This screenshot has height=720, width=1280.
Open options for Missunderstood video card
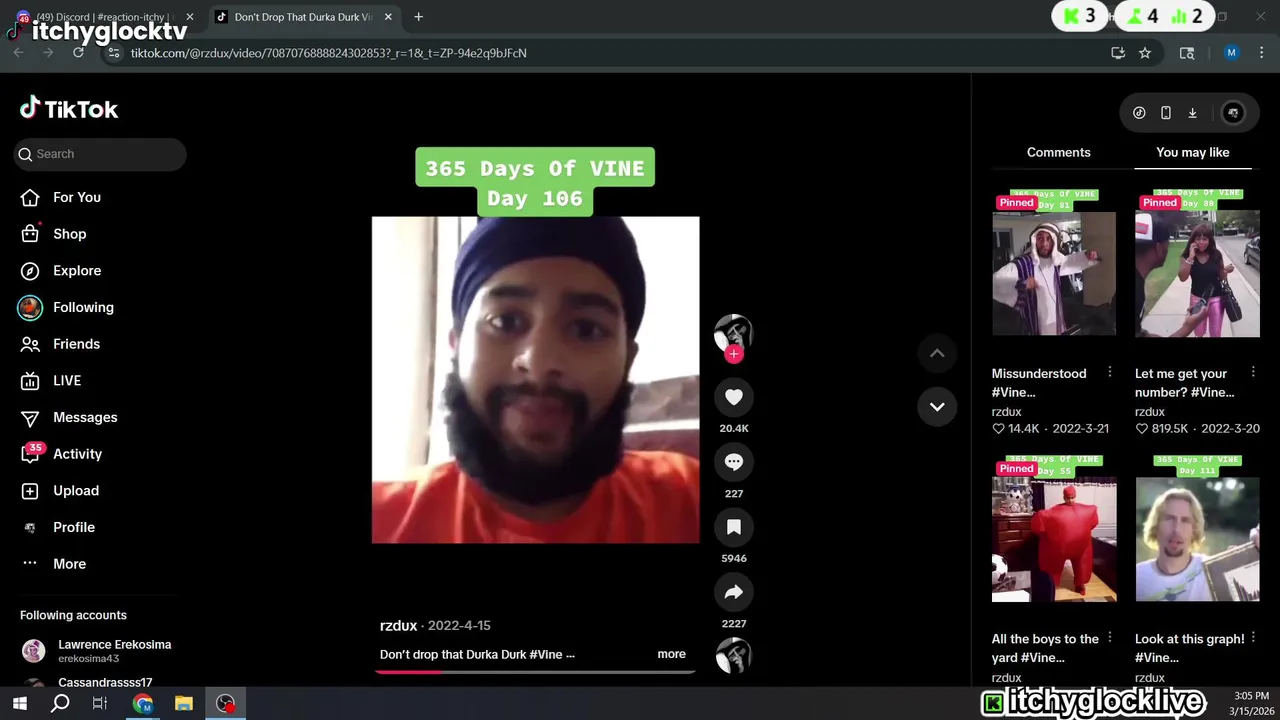[1109, 373]
